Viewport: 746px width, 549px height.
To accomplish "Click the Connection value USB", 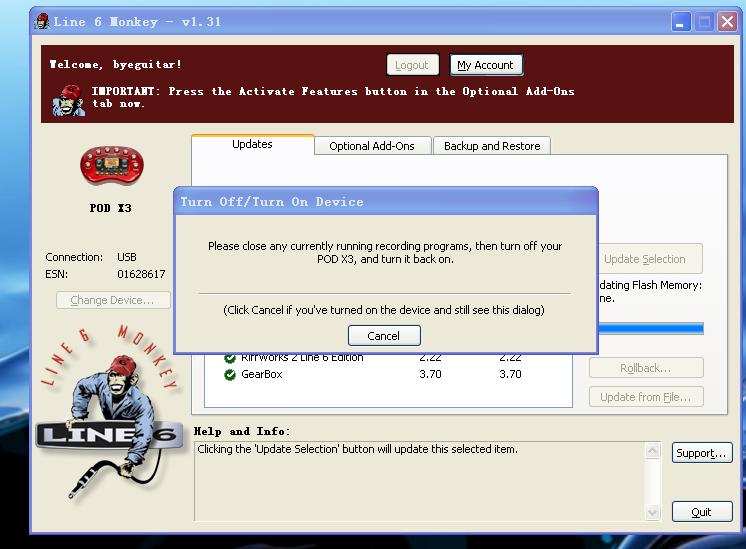I will [x=127, y=257].
